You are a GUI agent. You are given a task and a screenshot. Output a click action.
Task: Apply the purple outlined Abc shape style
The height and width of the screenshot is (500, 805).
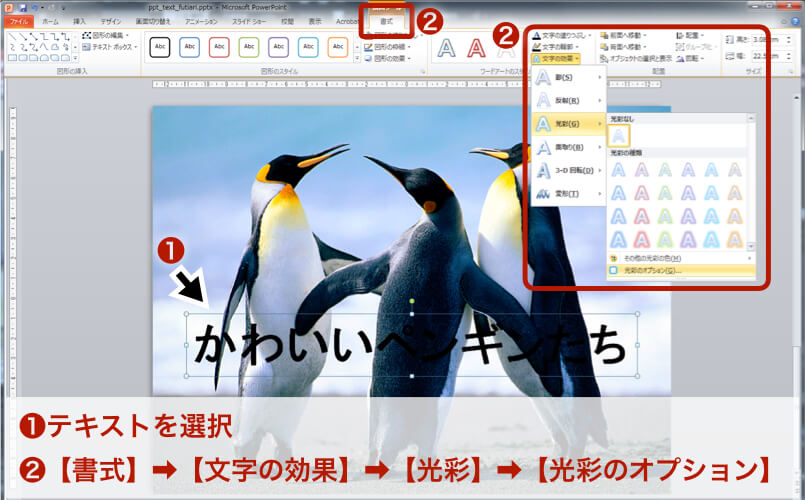(279, 47)
